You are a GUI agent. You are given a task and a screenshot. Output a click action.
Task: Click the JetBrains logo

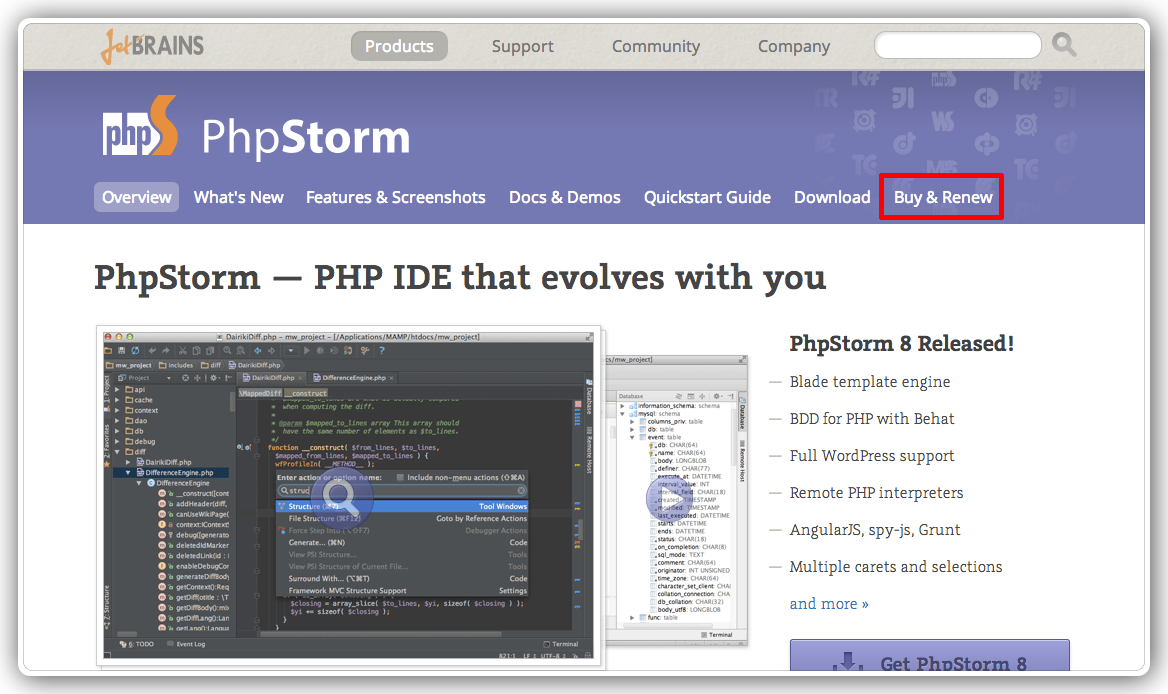point(153,46)
